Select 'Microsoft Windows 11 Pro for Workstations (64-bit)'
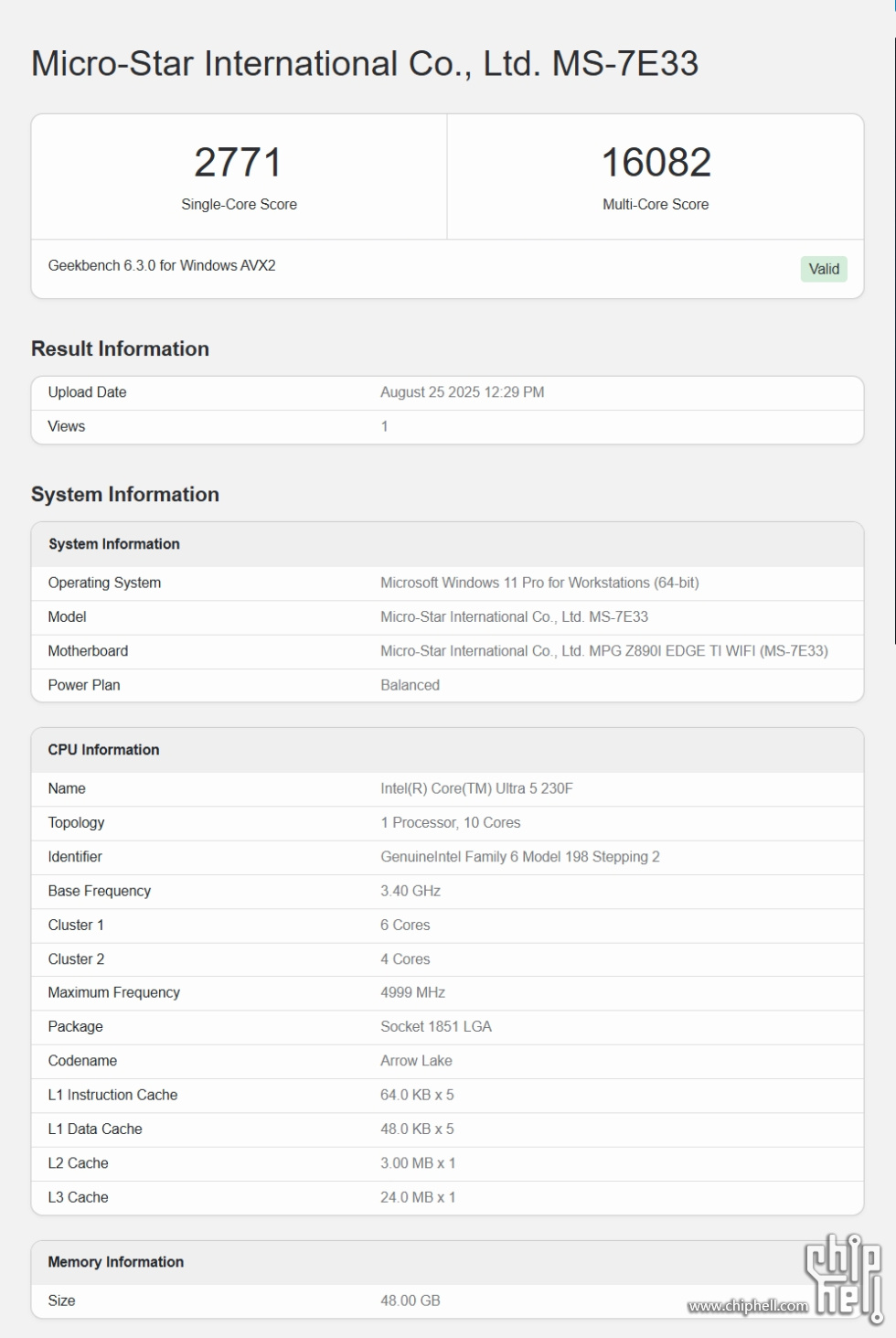This screenshot has height=1338, width=896. [x=539, y=583]
